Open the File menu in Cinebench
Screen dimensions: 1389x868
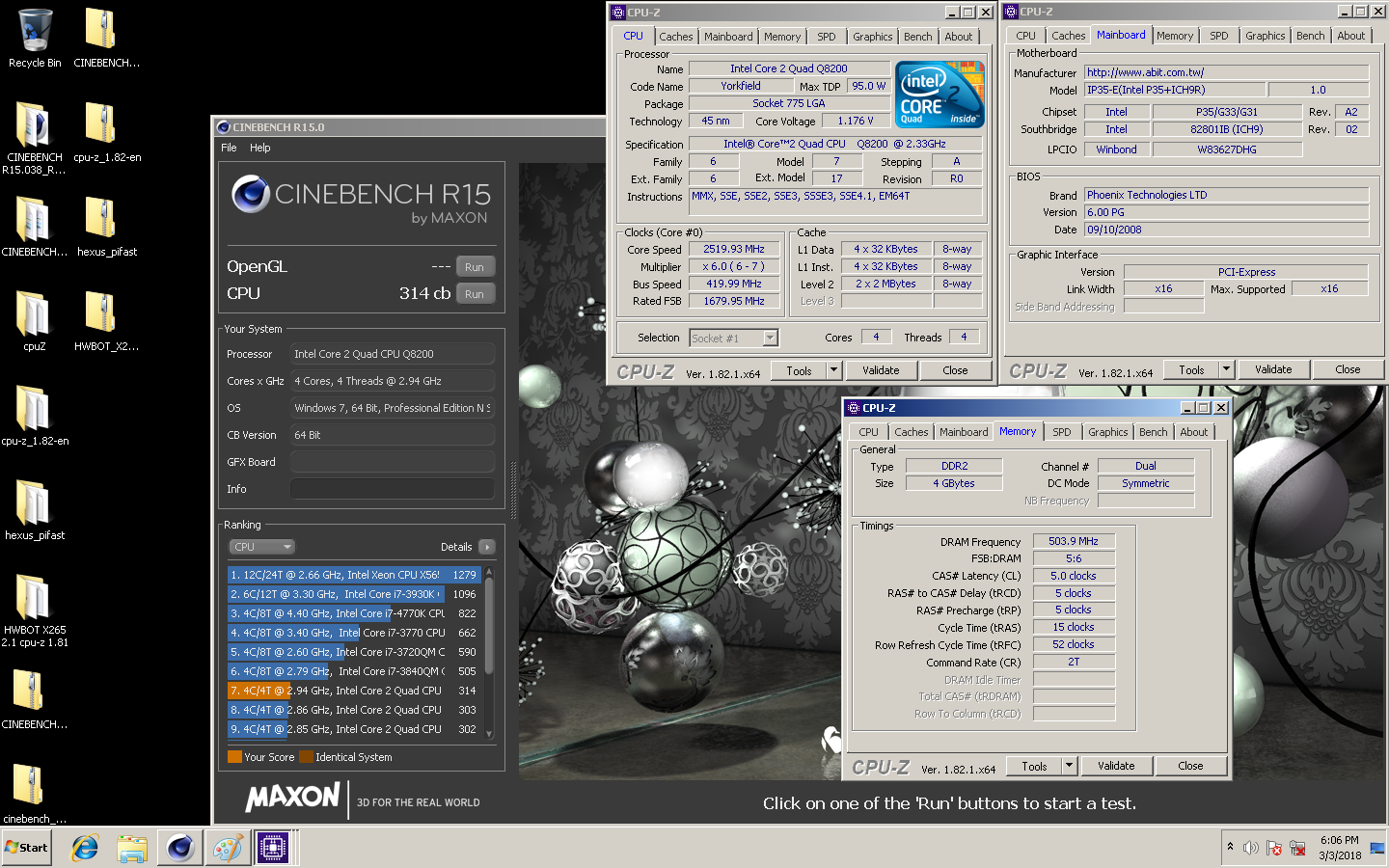point(229,148)
